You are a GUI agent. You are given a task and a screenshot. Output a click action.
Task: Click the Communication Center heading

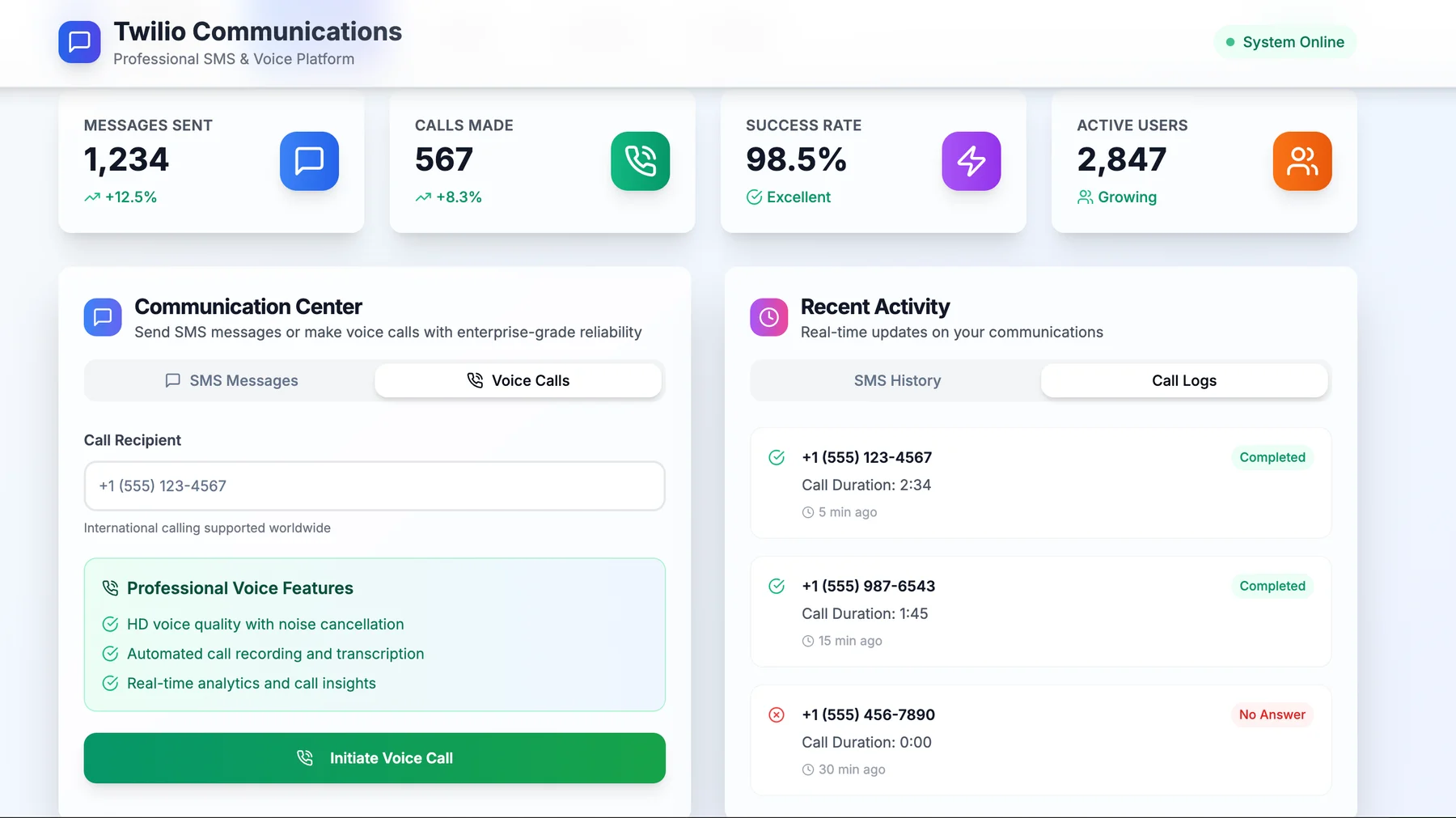pyautogui.click(x=248, y=307)
